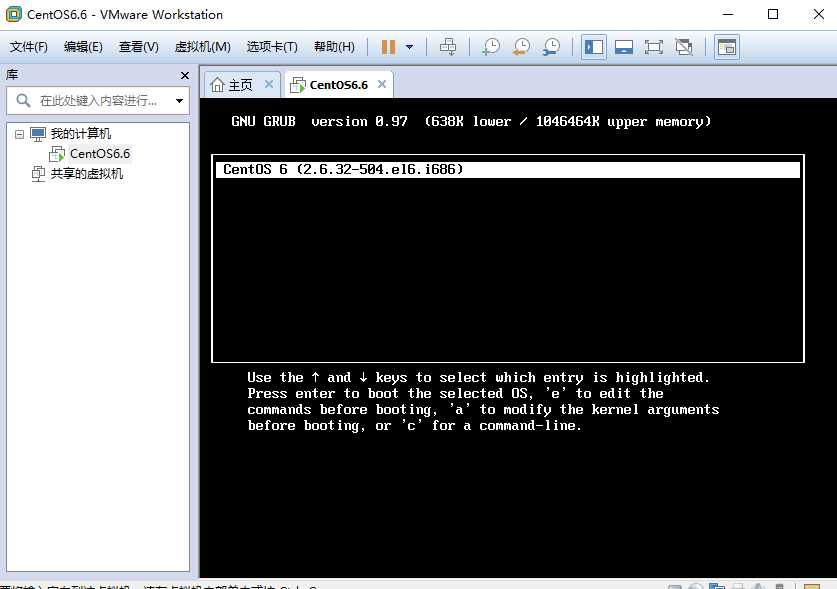Image resolution: width=837 pixels, height=589 pixels.
Task: Maximize the VMware Workstation window
Action: click(772, 14)
